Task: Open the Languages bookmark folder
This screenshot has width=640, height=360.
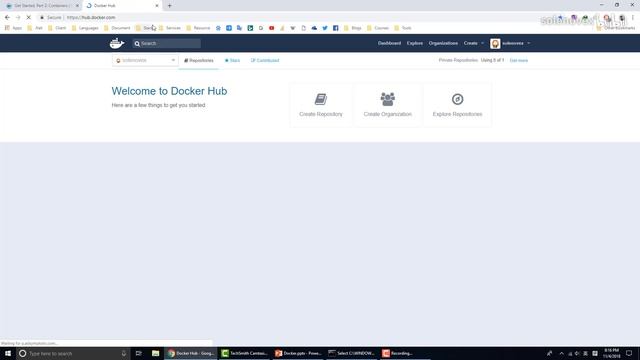Action: tap(85, 28)
